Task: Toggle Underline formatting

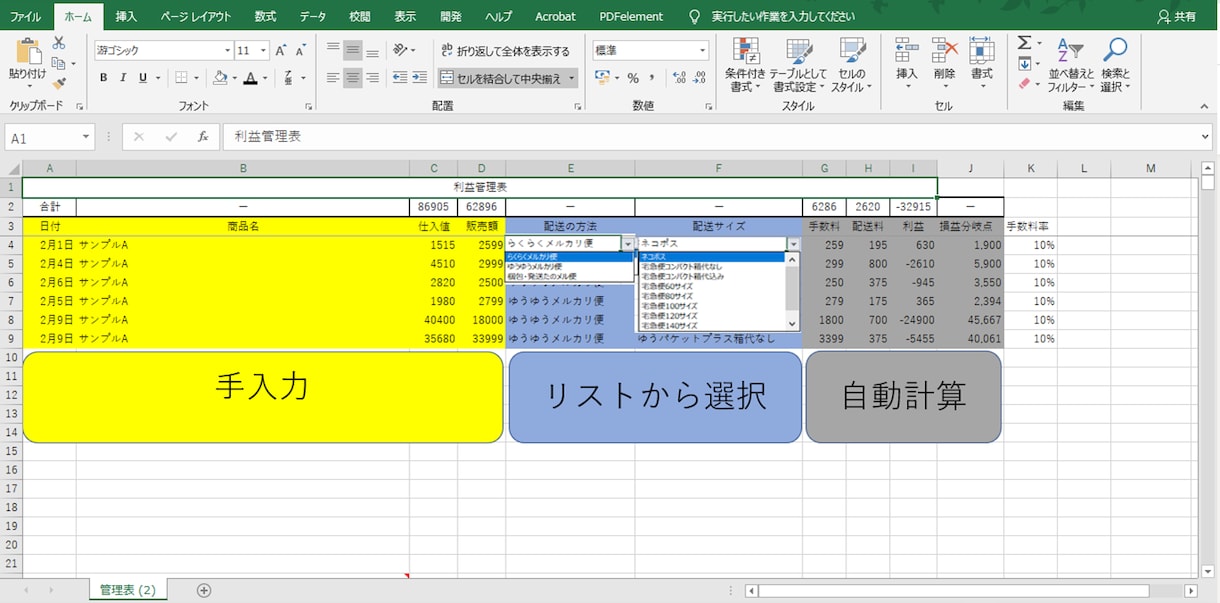Action: click(x=143, y=78)
